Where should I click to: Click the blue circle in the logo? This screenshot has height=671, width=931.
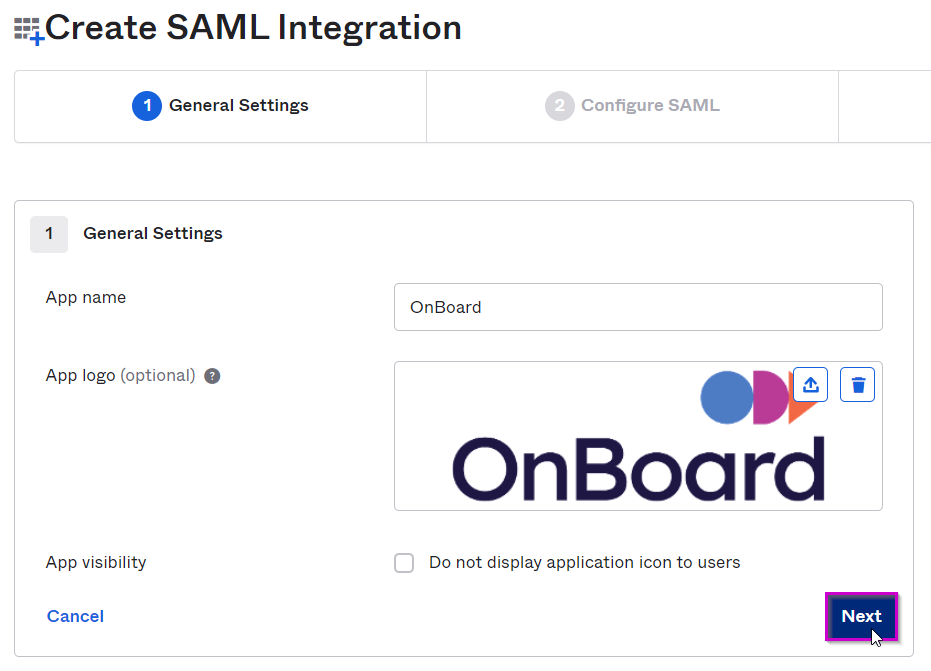(727, 397)
